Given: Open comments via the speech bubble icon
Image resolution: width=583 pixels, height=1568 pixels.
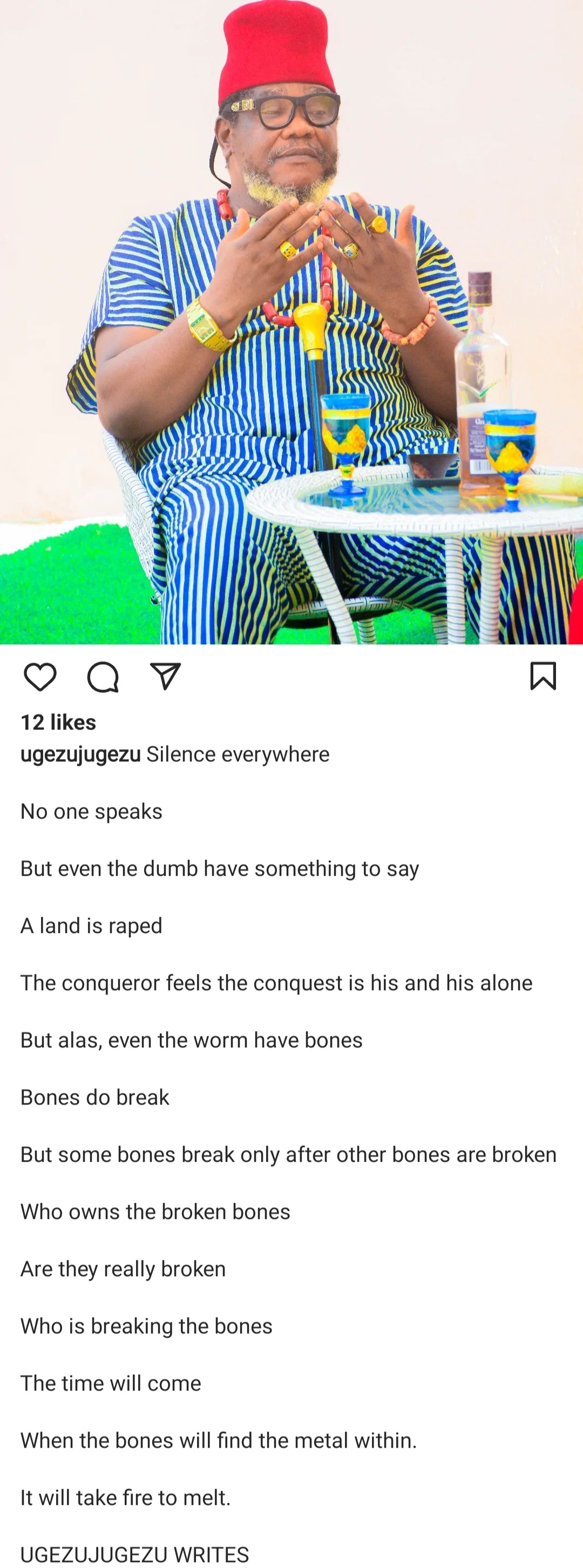Looking at the screenshot, I should point(103,677).
